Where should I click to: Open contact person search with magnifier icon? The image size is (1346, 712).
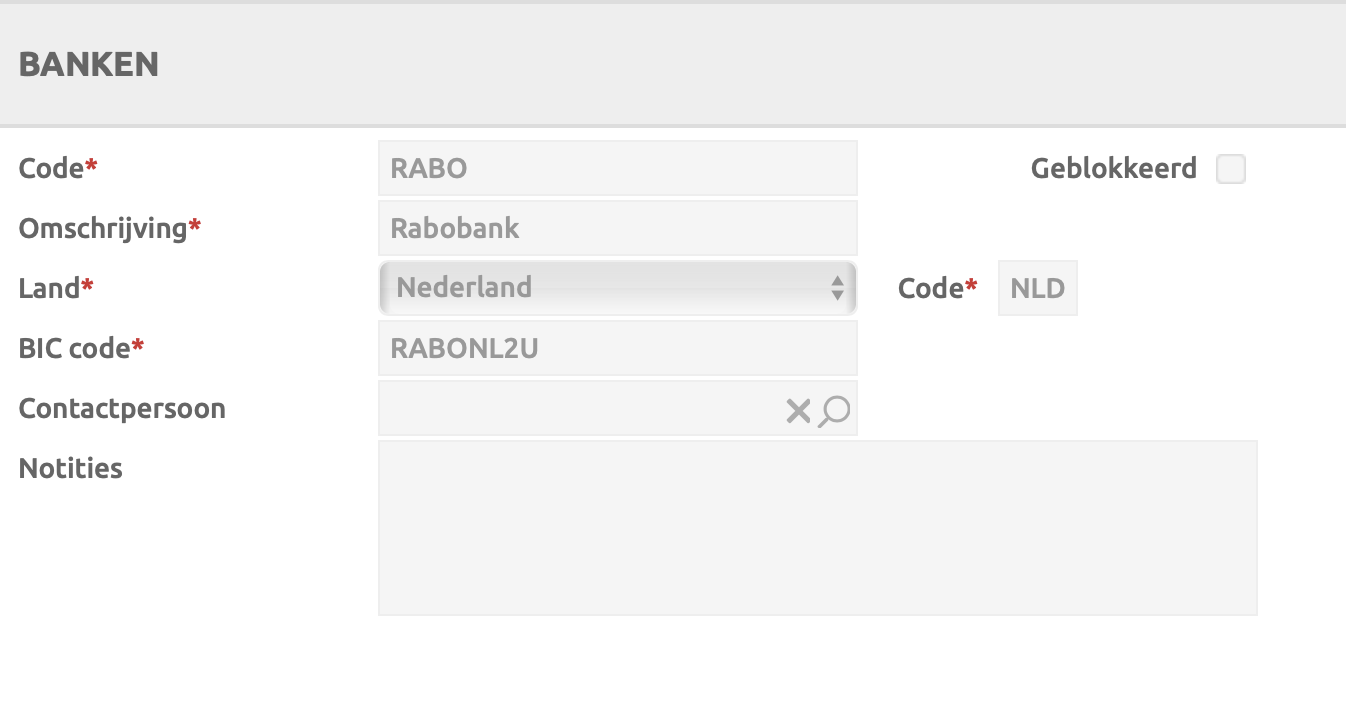(x=834, y=410)
